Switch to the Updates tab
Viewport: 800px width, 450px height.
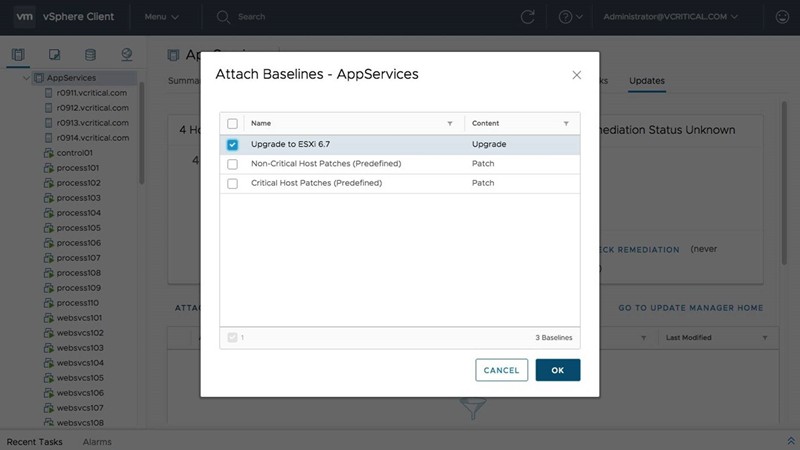point(646,80)
